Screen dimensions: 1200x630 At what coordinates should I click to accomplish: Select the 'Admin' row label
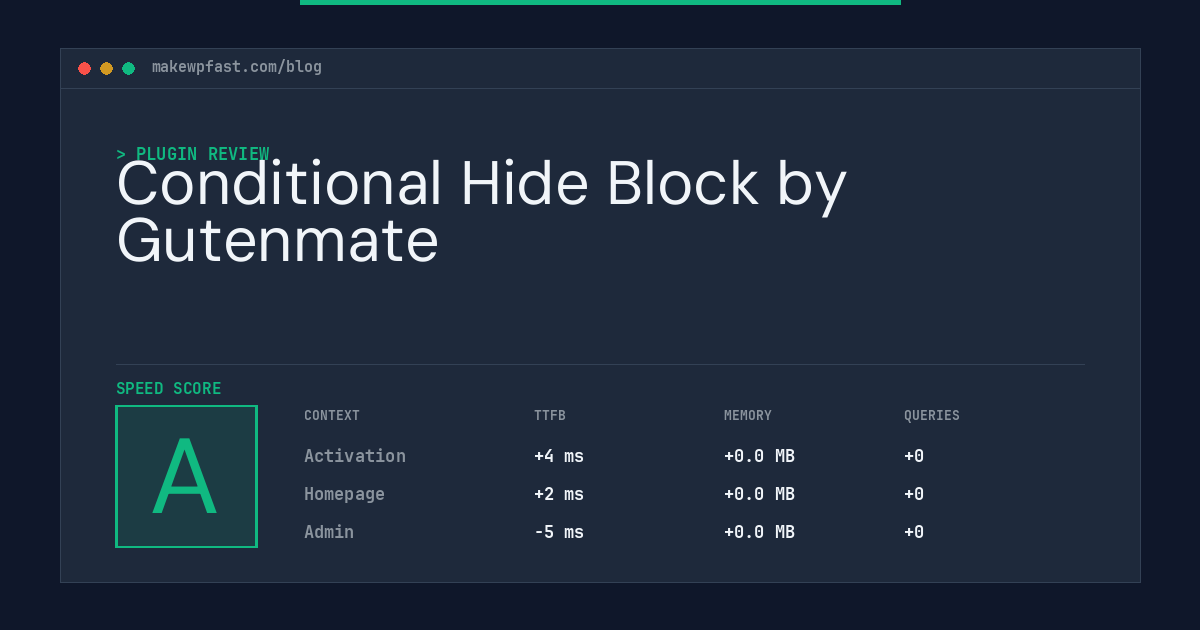329,532
